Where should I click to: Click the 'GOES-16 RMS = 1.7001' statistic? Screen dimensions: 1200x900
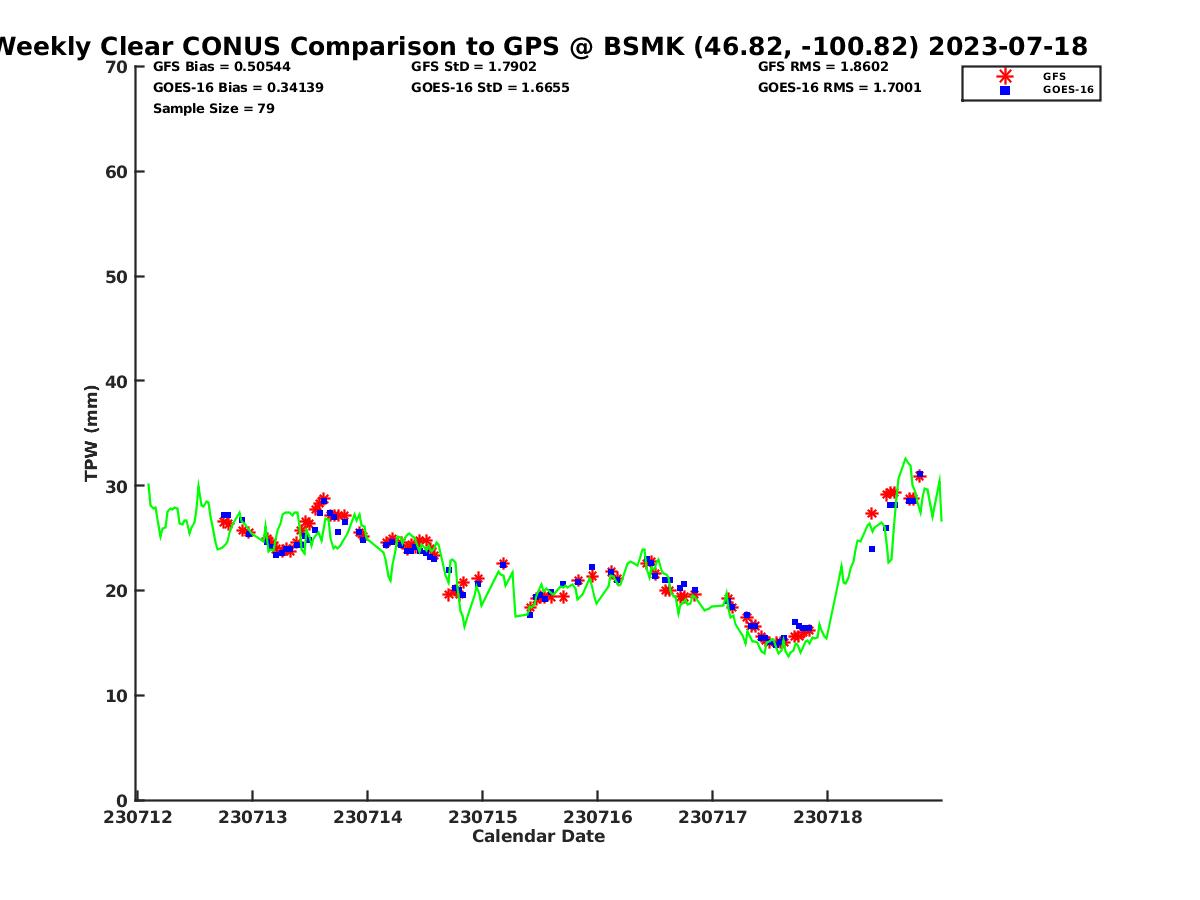point(840,88)
